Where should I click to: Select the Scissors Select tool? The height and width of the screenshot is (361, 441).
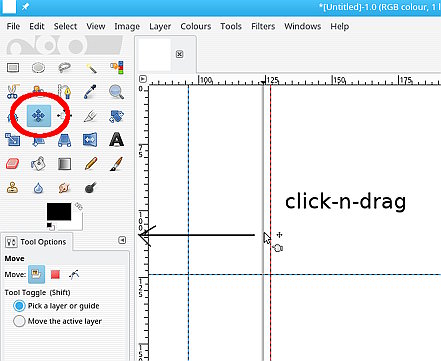pos(12,92)
